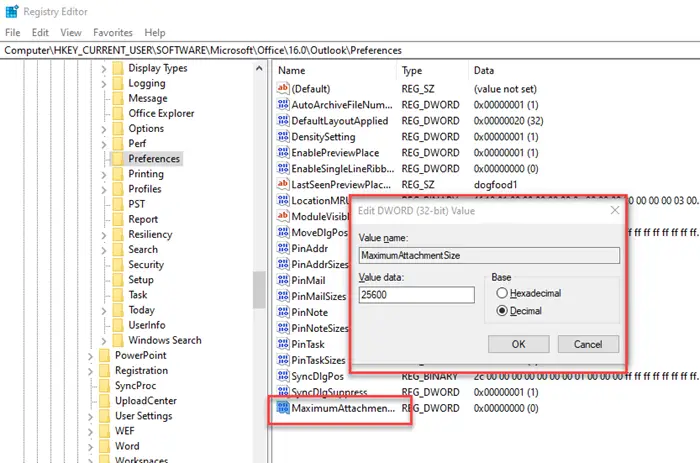The height and width of the screenshot is (463, 700).
Task: Select the SyncDlgPos value icon
Action: [x=283, y=376]
